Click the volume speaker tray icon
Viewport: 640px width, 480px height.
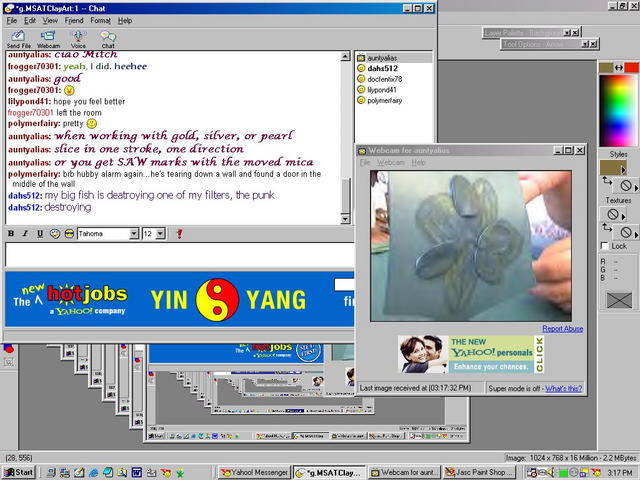click(551, 472)
